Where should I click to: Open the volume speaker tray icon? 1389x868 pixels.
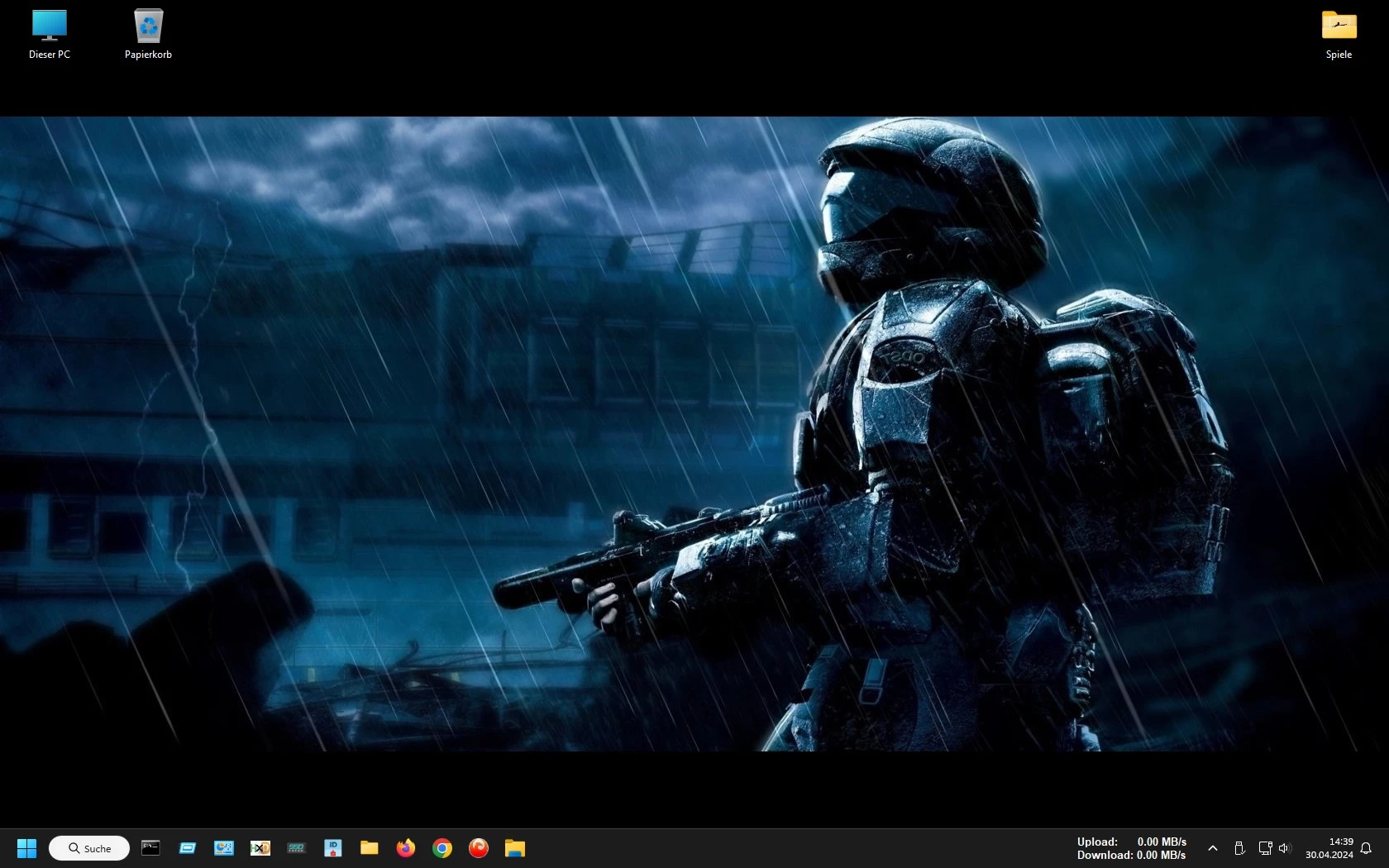click(1285, 848)
